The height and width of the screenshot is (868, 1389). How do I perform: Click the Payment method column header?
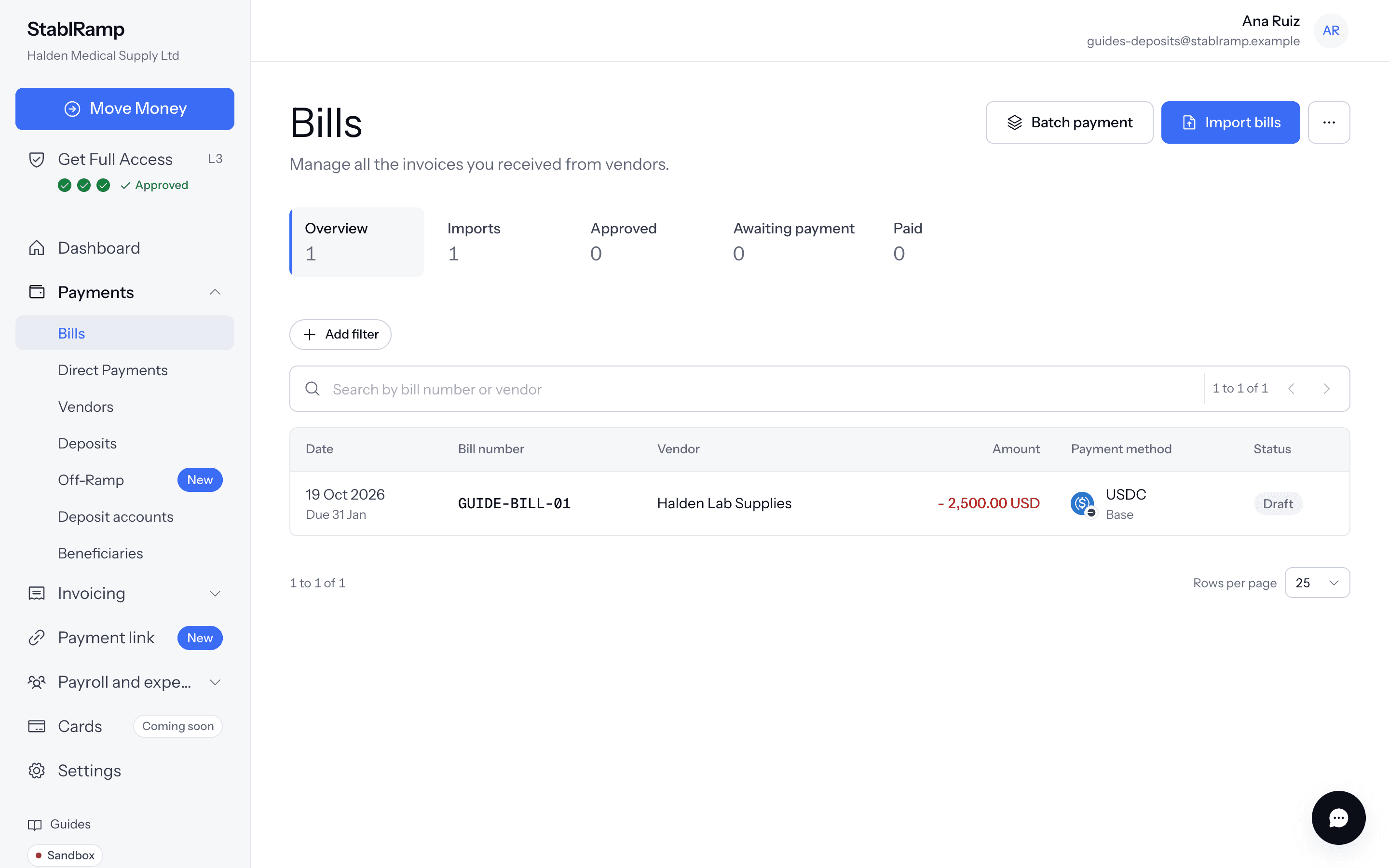(1121, 449)
